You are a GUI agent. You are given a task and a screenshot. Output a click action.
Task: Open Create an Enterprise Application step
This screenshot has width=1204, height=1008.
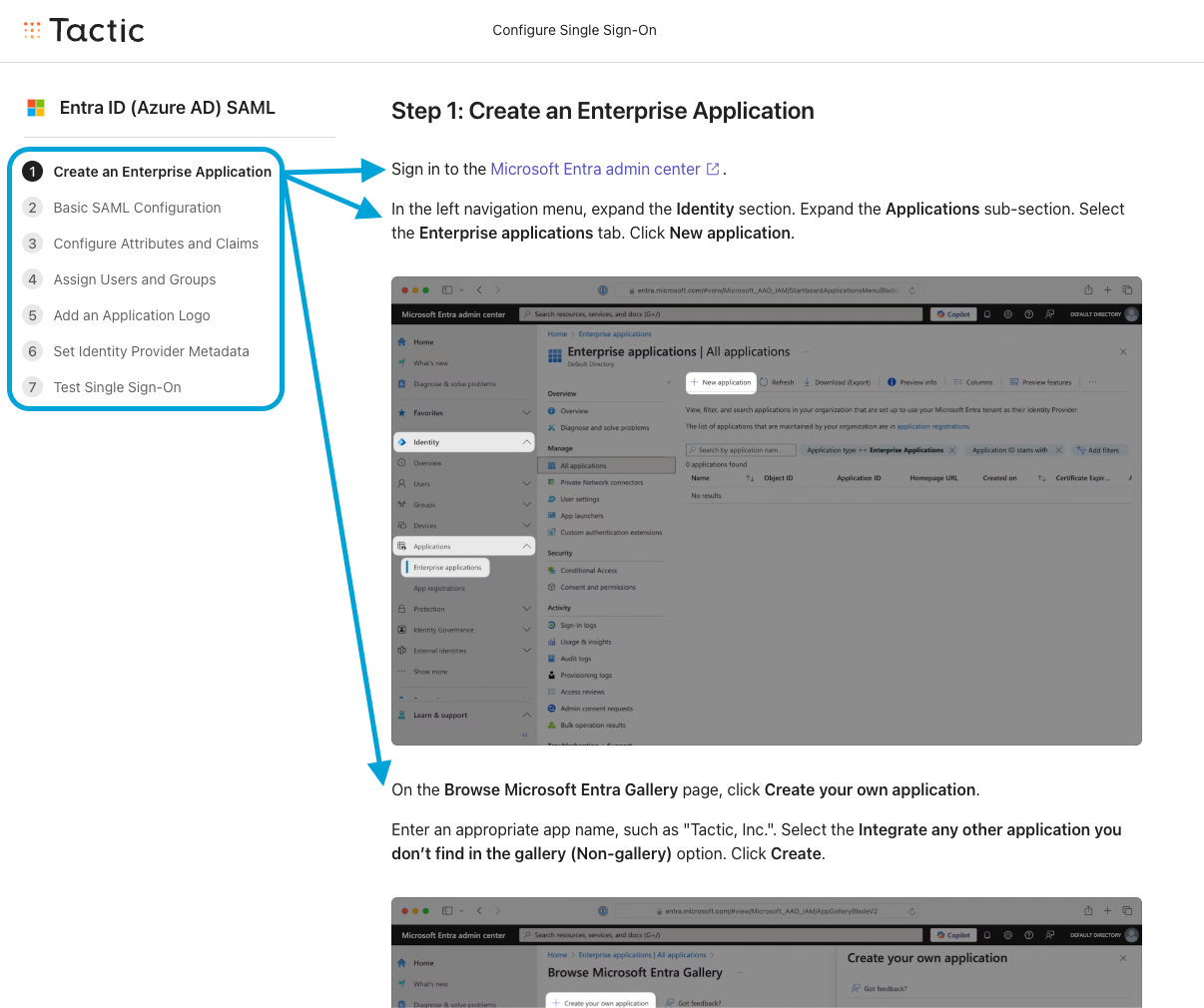pos(162,172)
